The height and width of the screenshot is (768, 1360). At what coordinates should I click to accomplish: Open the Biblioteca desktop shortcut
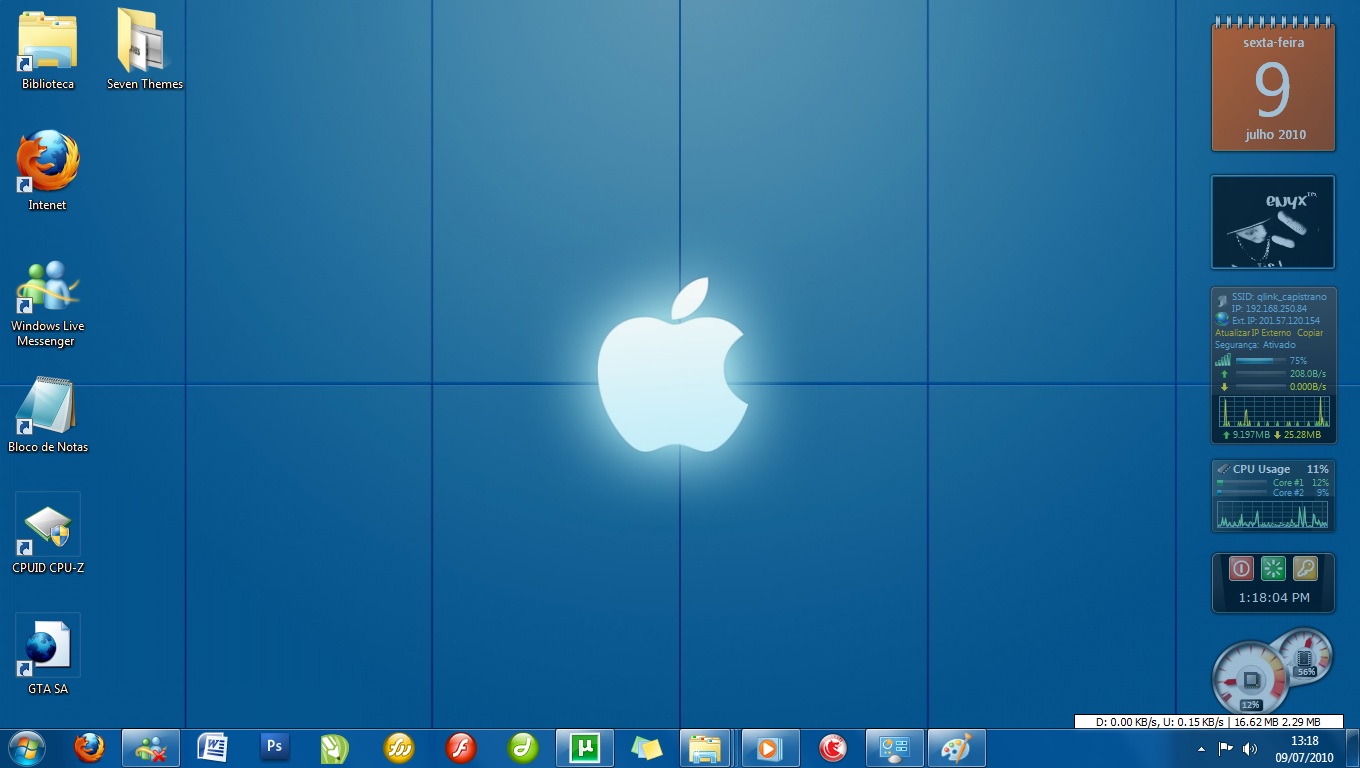47,50
